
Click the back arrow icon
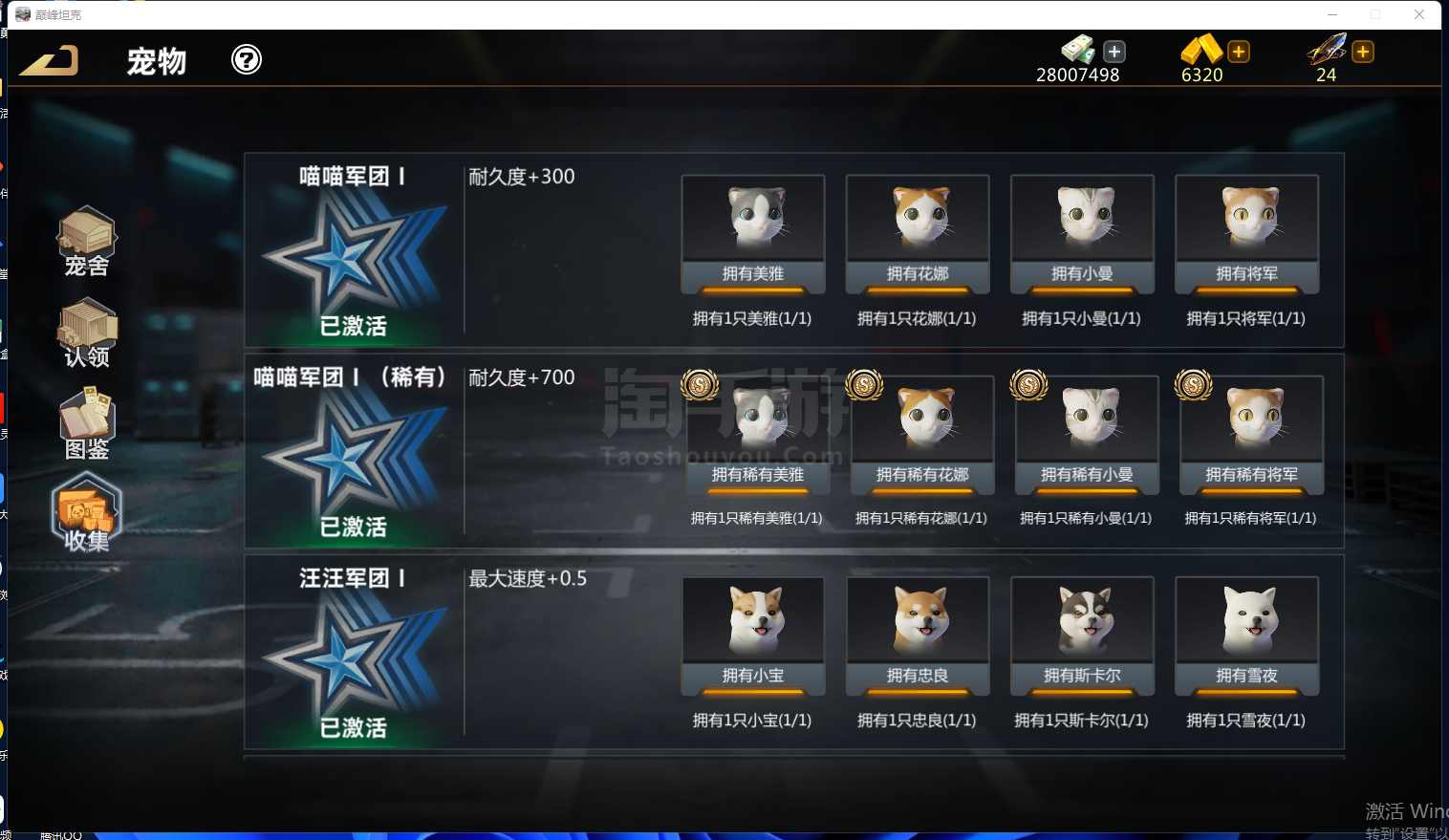(50, 61)
